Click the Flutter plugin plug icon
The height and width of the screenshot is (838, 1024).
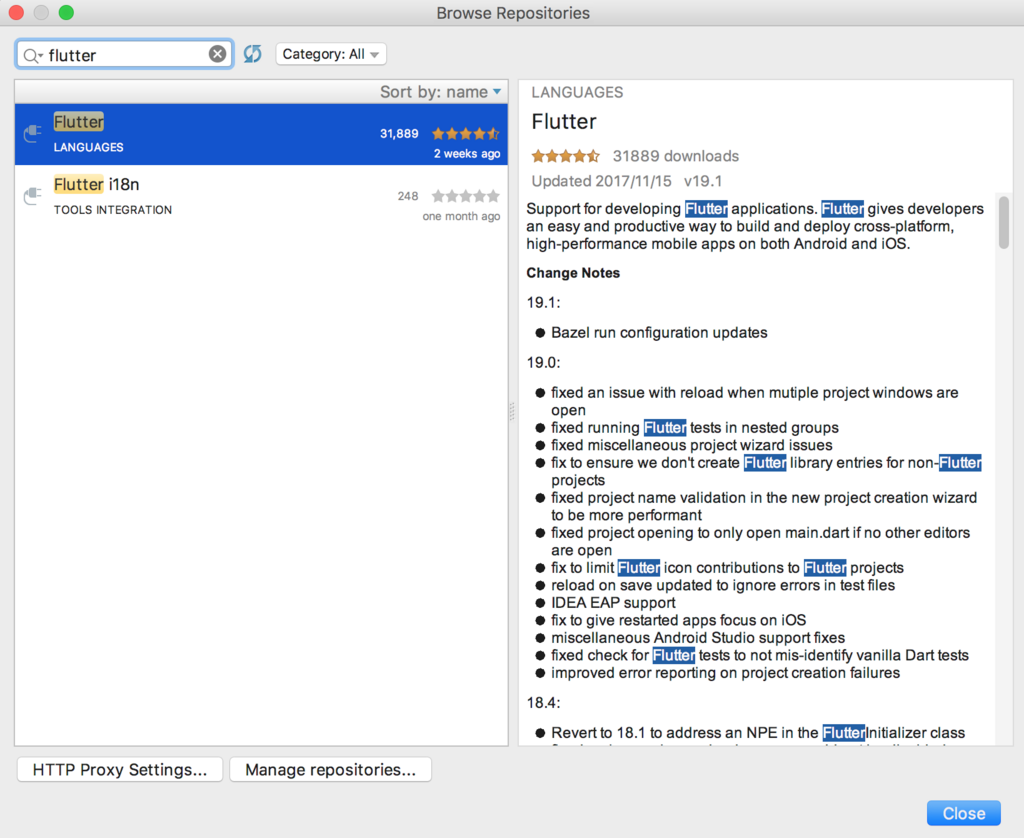coord(33,133)
